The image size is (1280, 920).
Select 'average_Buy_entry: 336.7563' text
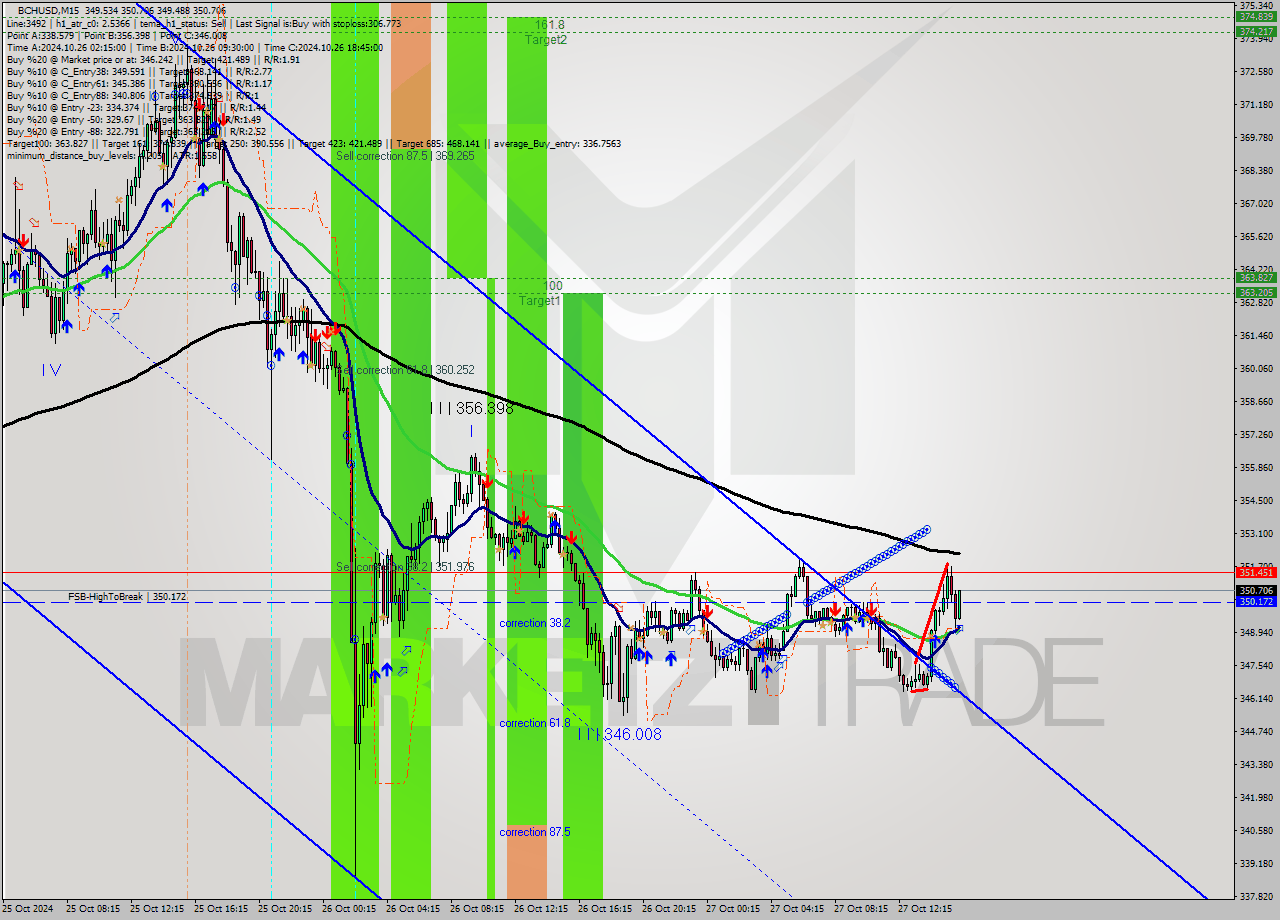tap(556, 143)
